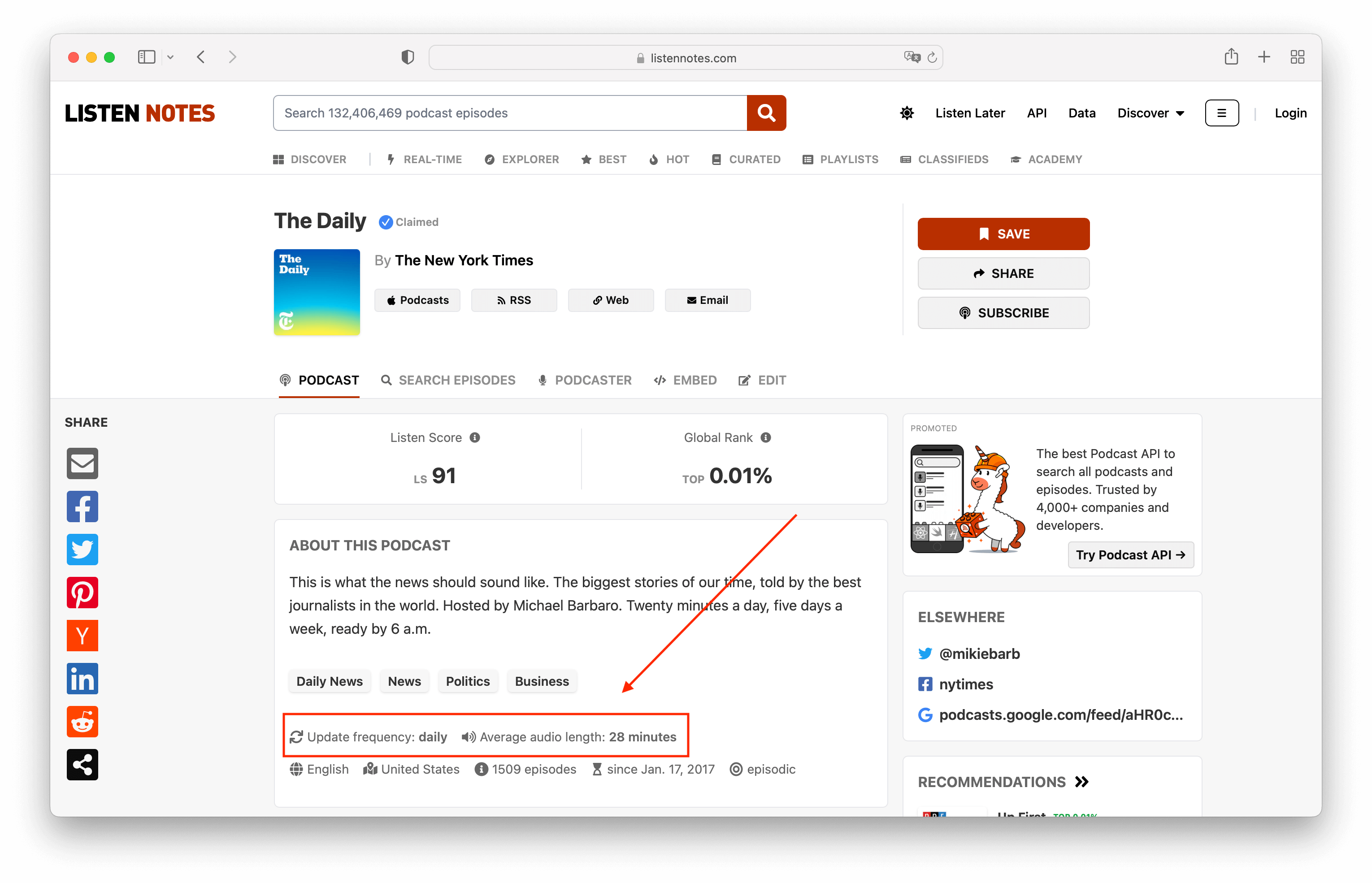This screenshot has width=1372, height=883.
Task: Go back with Safari back arrow
Action: (x=201, y=57)
